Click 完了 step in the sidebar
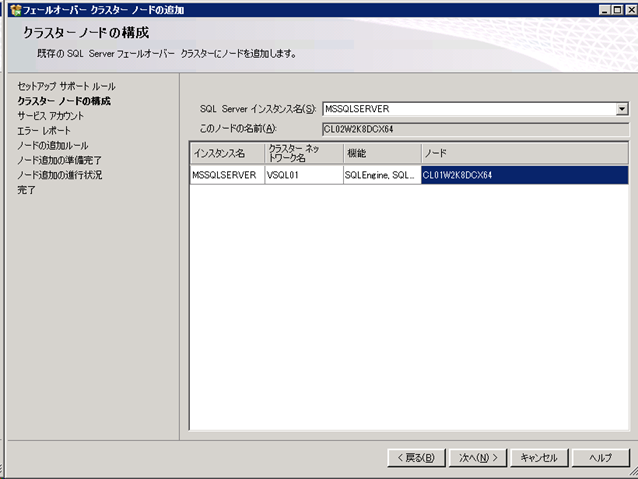638x479 pixels. [x=26, y=190]
